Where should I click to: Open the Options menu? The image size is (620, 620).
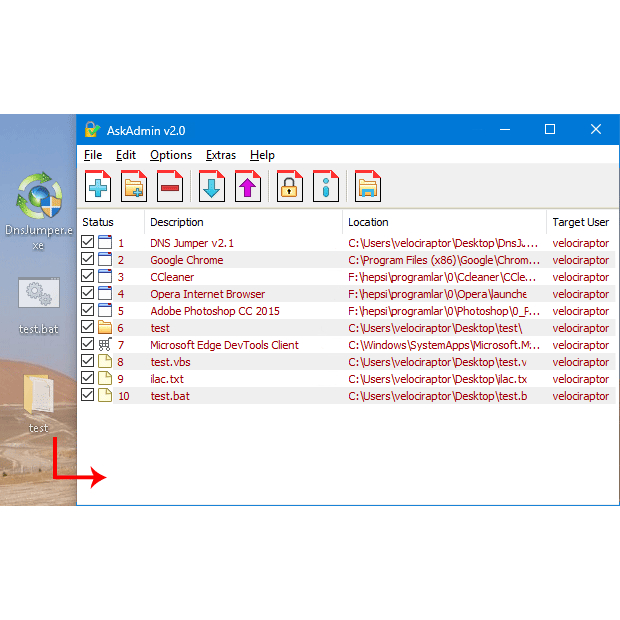[171, 155]
